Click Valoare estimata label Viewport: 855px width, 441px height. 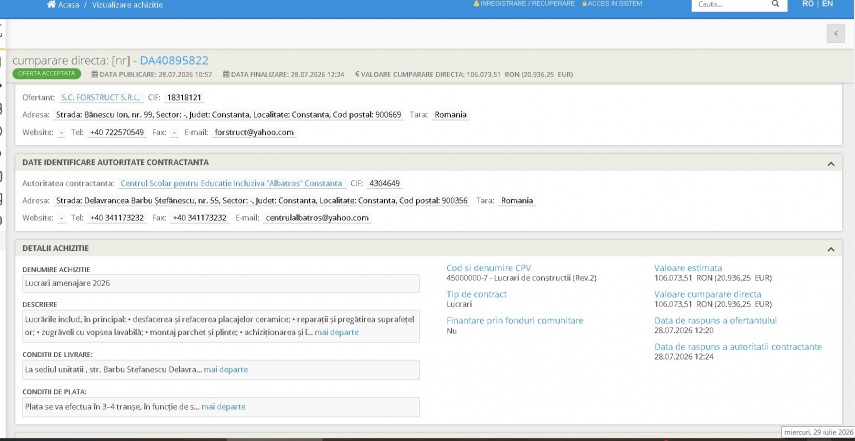(688, 268)
